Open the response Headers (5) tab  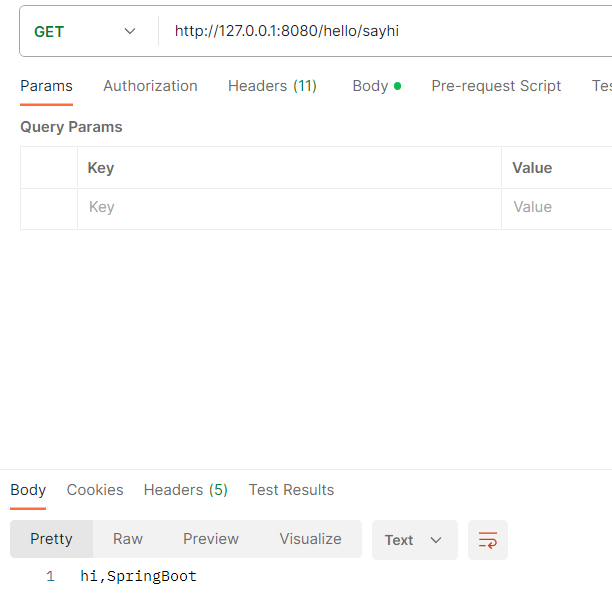coord(186,490)
